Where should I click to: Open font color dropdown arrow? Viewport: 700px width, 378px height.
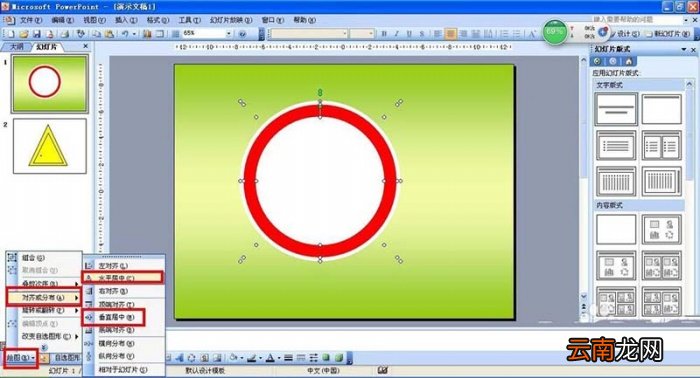pyautogui.click(x=279, y=358)
